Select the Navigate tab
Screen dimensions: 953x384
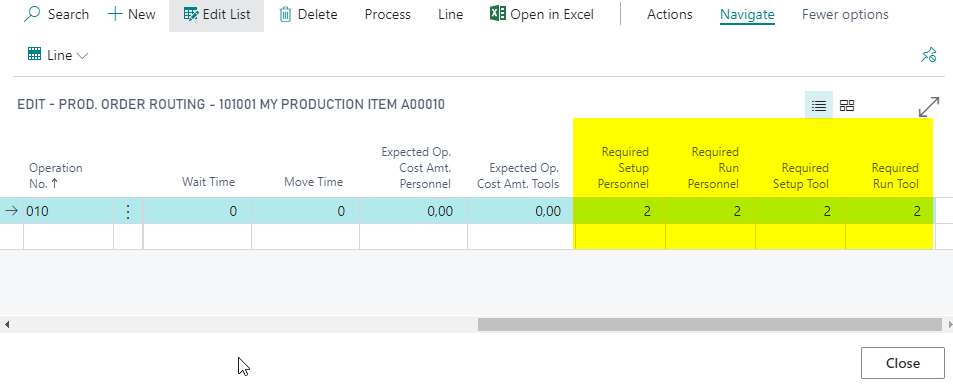(x=747, y=15)
